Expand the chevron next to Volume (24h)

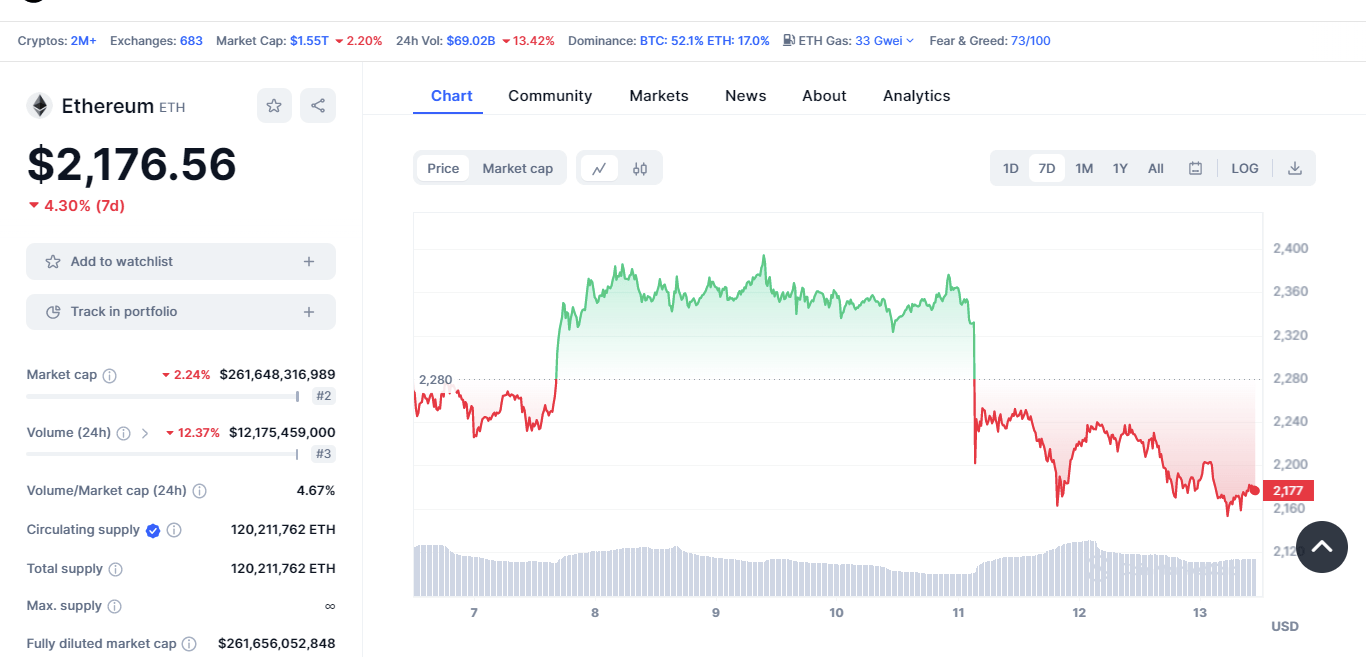145,434
